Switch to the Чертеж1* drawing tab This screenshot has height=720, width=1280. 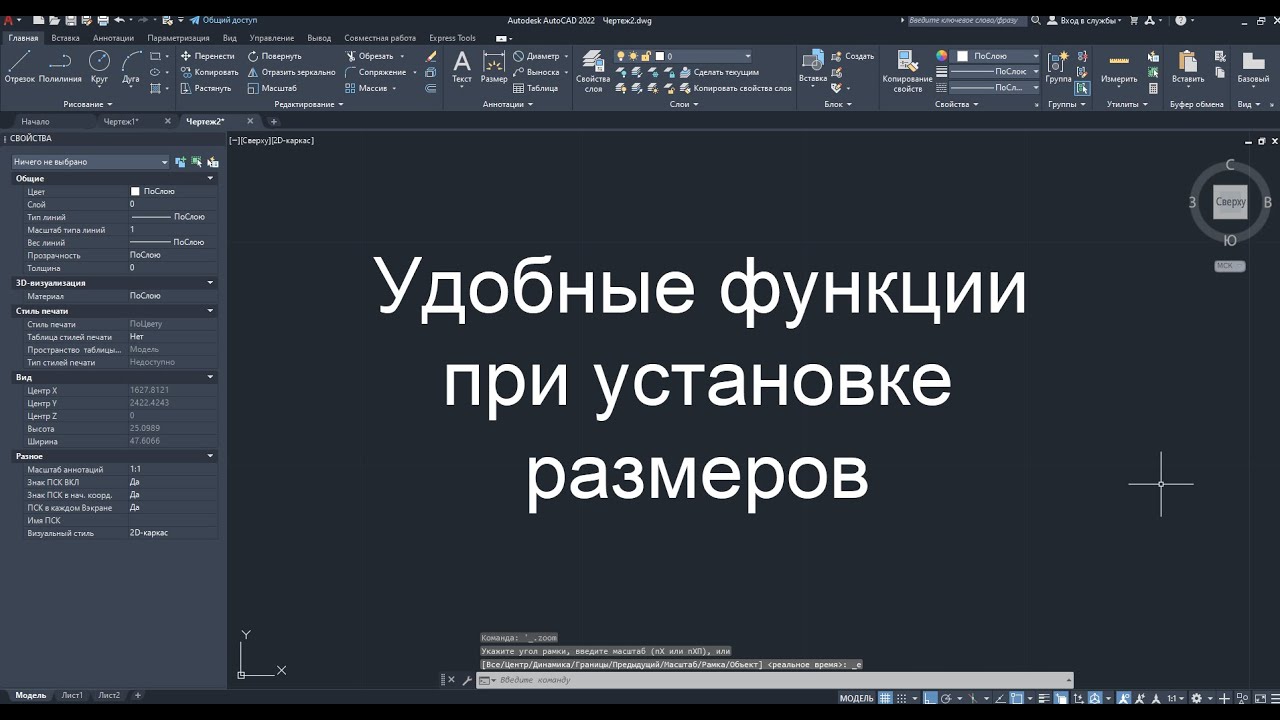[121, 122]
